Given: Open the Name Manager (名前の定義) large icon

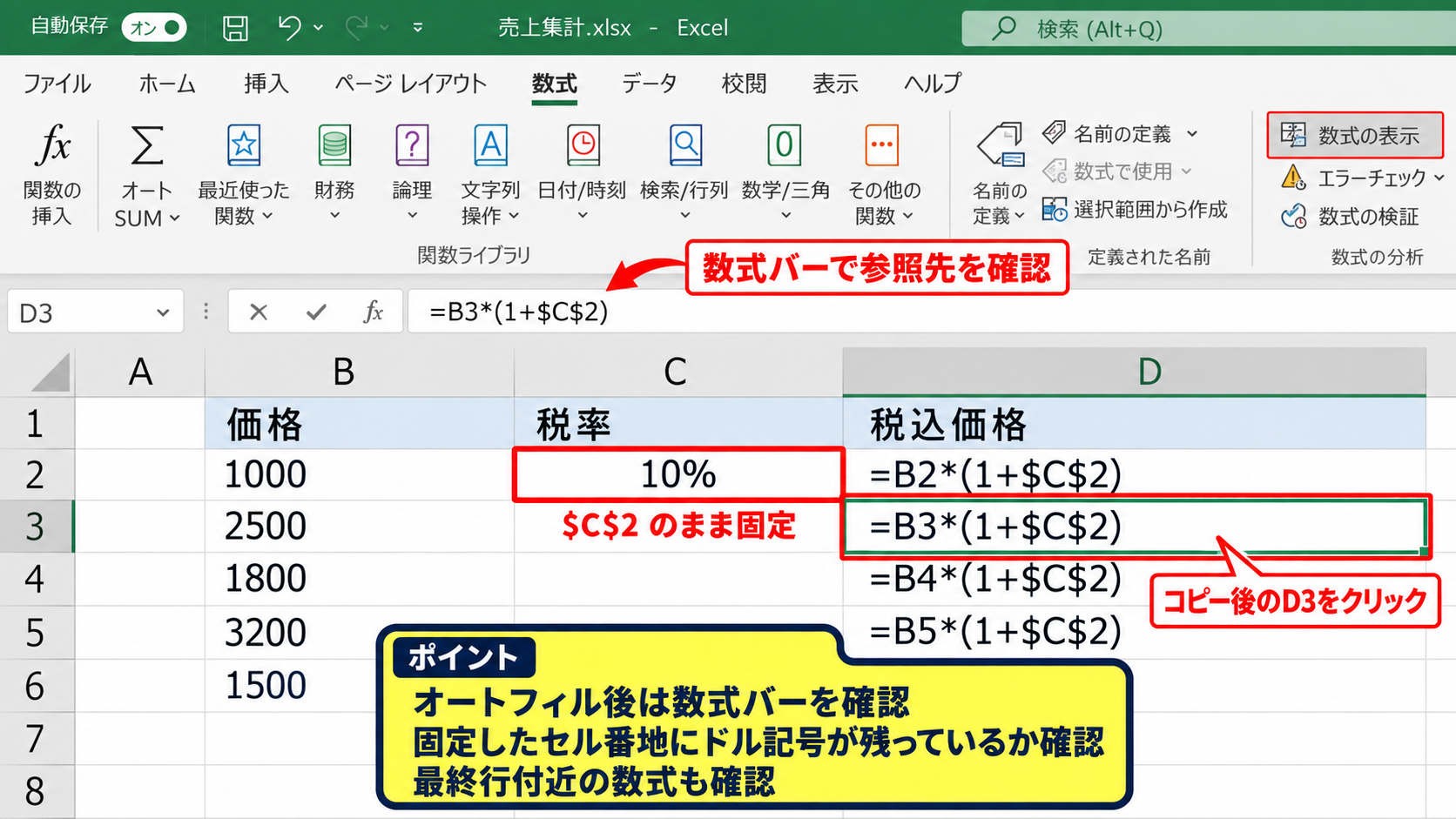Looking at the screenshot, I should click(x=1001, y=144).
